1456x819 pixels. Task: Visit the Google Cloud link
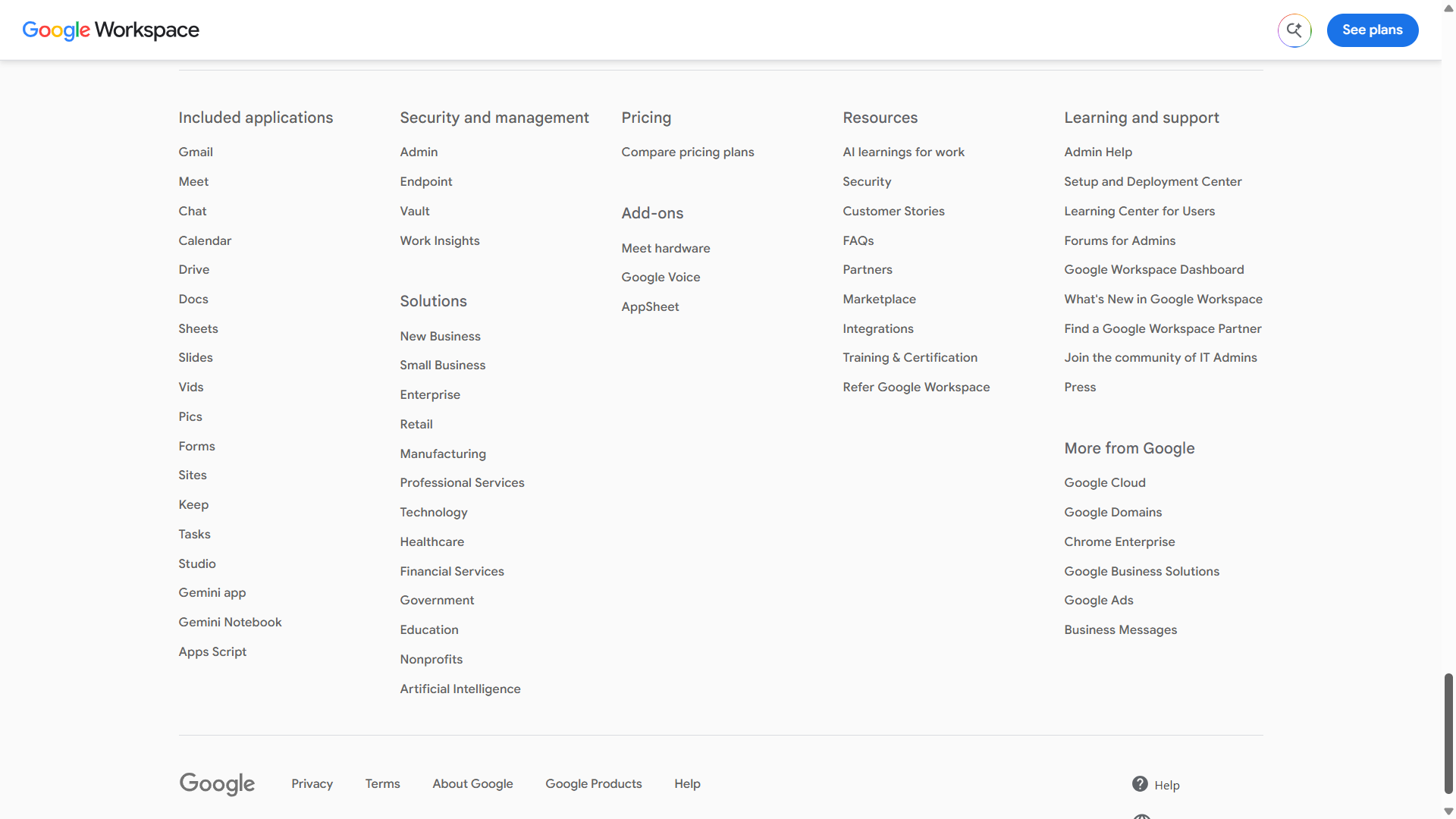[x=1105, y=483]
